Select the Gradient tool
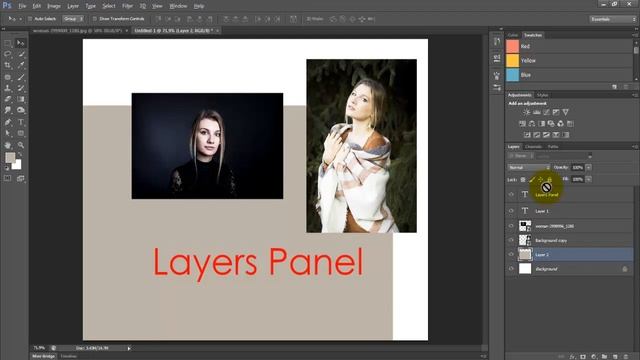This screenshot has height=360, width=640. pos(20,99)
